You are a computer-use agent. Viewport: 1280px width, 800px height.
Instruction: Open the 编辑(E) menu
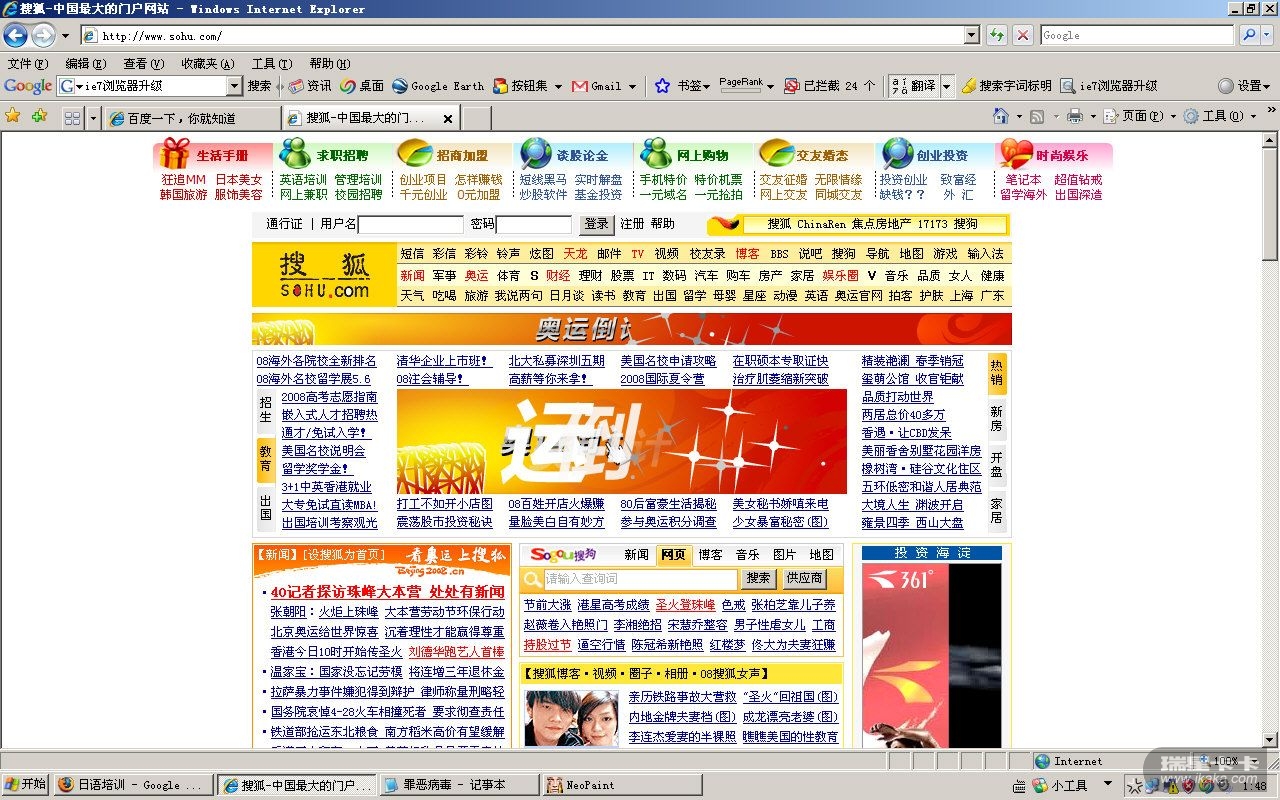(86, 63)
